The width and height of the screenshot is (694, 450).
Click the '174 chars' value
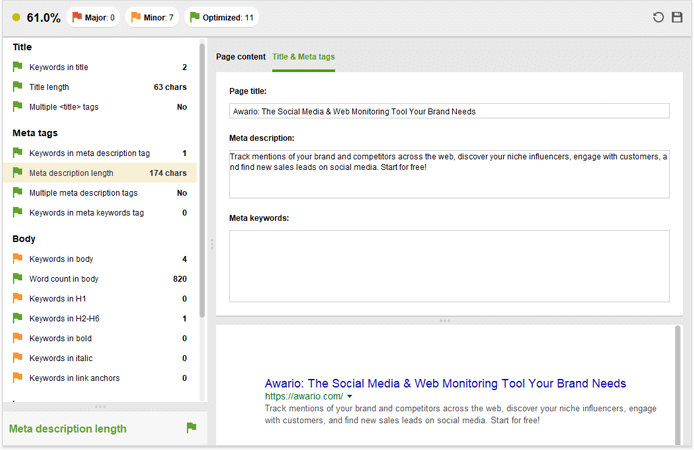168,173
